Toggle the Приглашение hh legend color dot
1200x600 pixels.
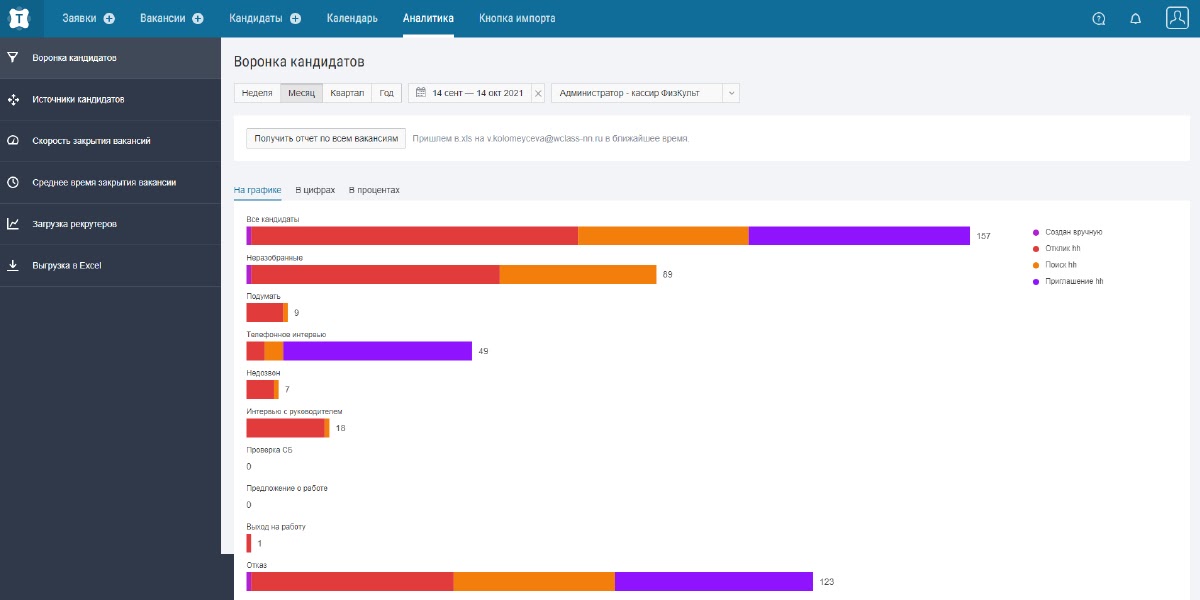(x=1036, y=282)
